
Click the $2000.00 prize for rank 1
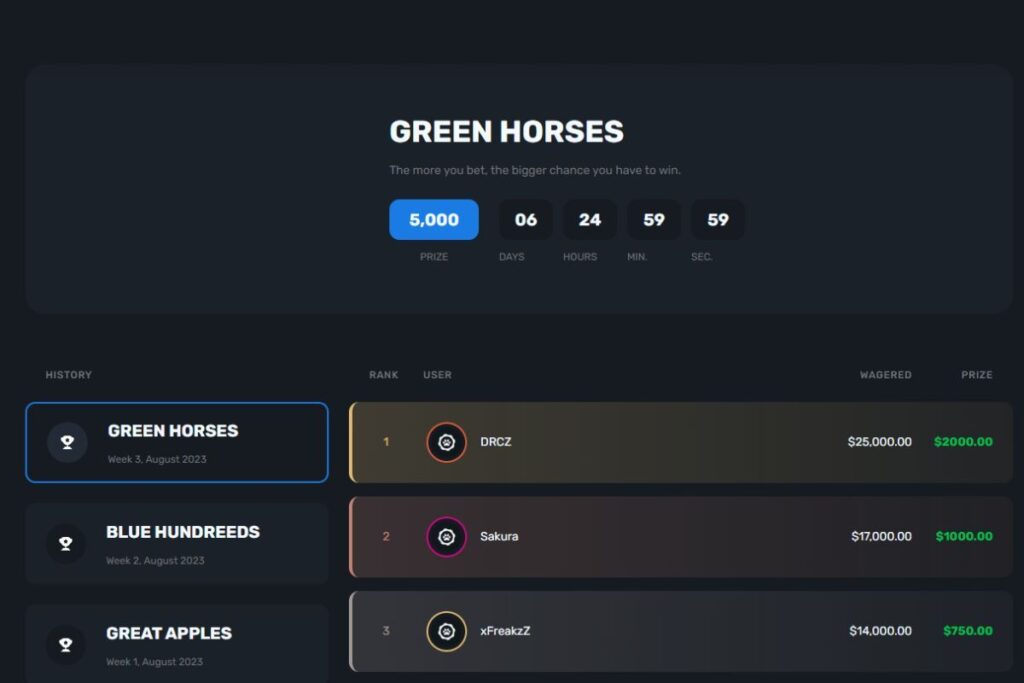coord(963,442)
